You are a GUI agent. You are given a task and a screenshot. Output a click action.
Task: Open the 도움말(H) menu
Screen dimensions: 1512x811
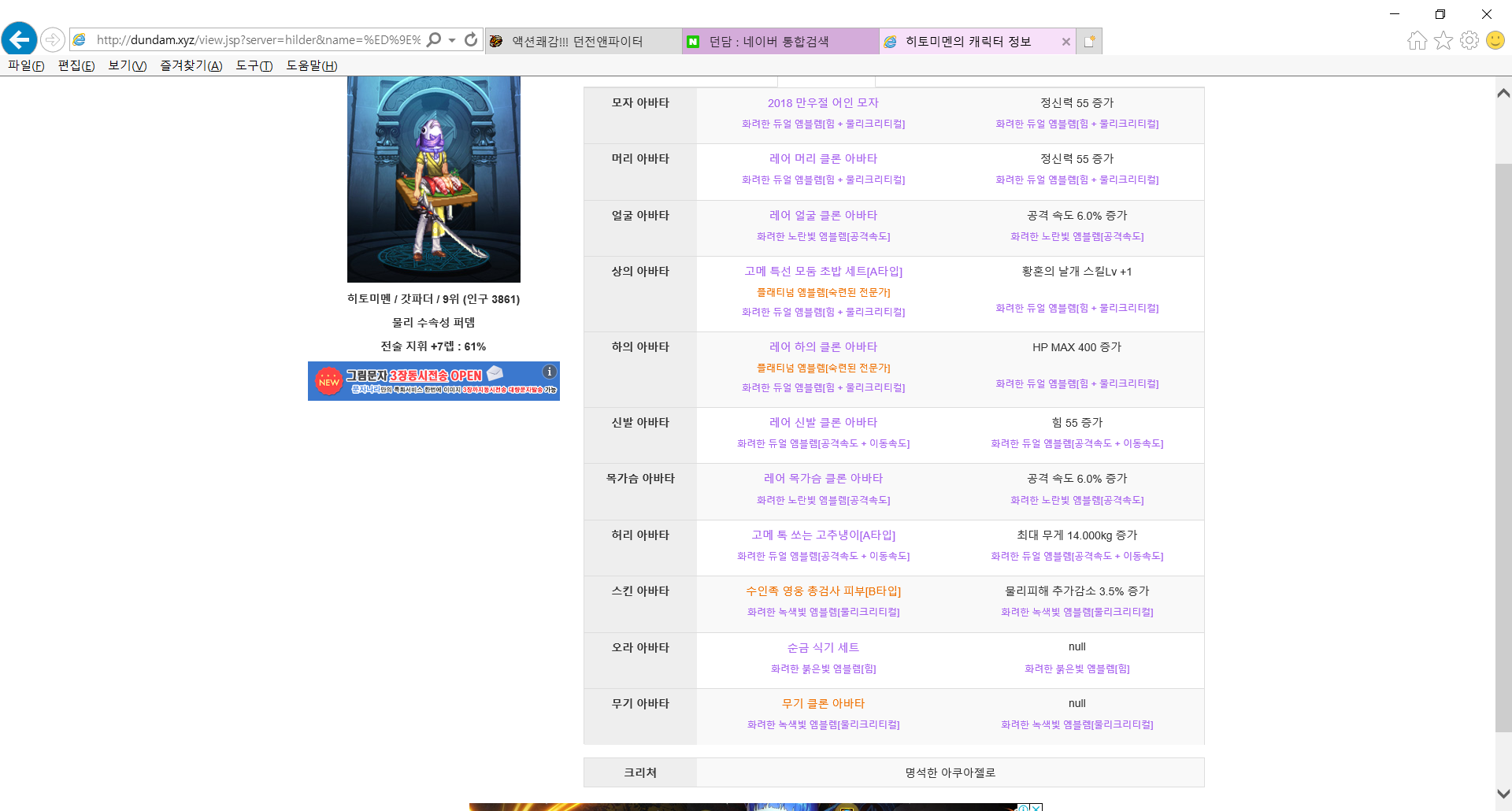pyautogui.click(x=312, y=66)
